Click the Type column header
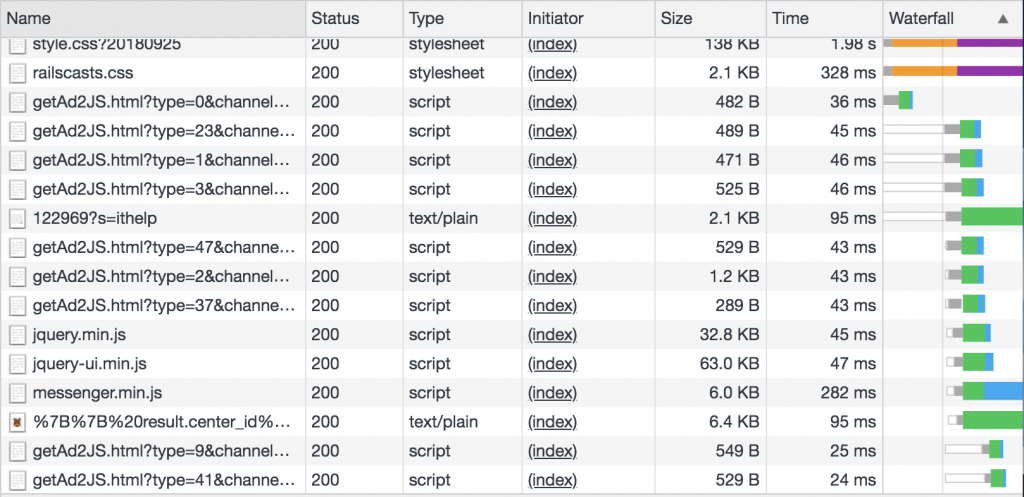Image resolution: width=1024 pixels, height=497 pixels. click(426, 18)
